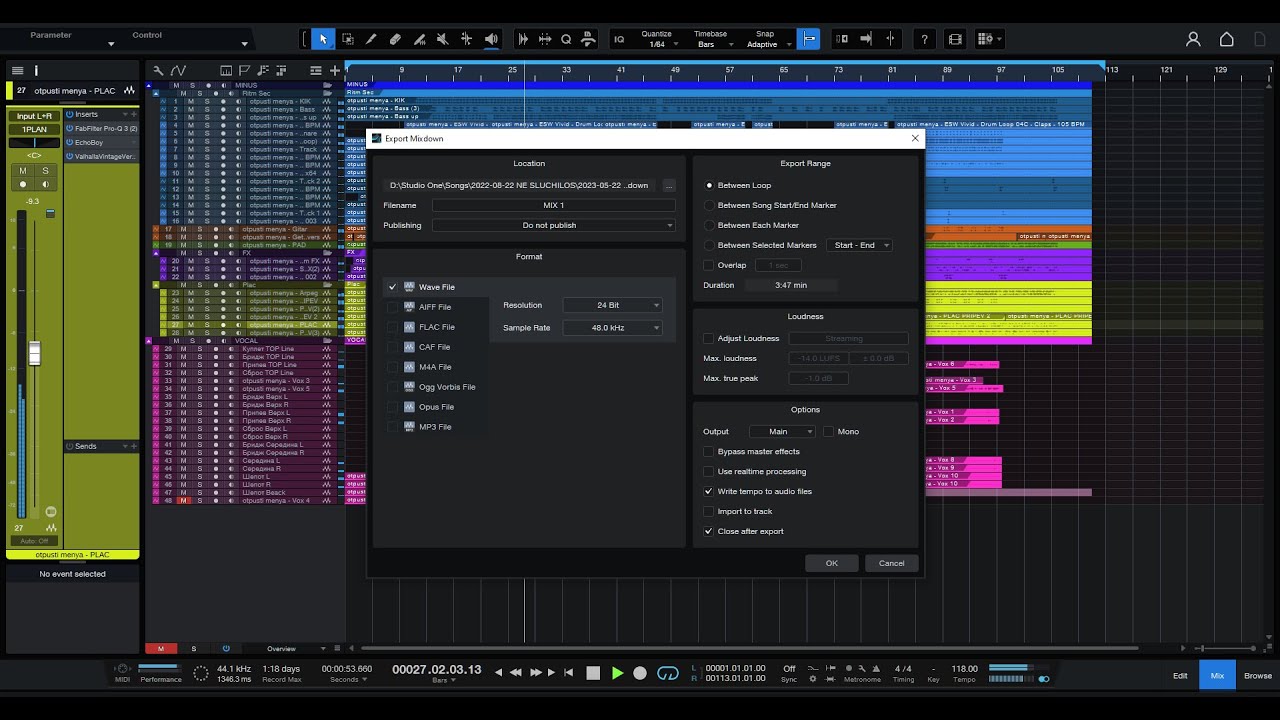Select Between Song Start/End Marker option

click(x=710, y=205)
